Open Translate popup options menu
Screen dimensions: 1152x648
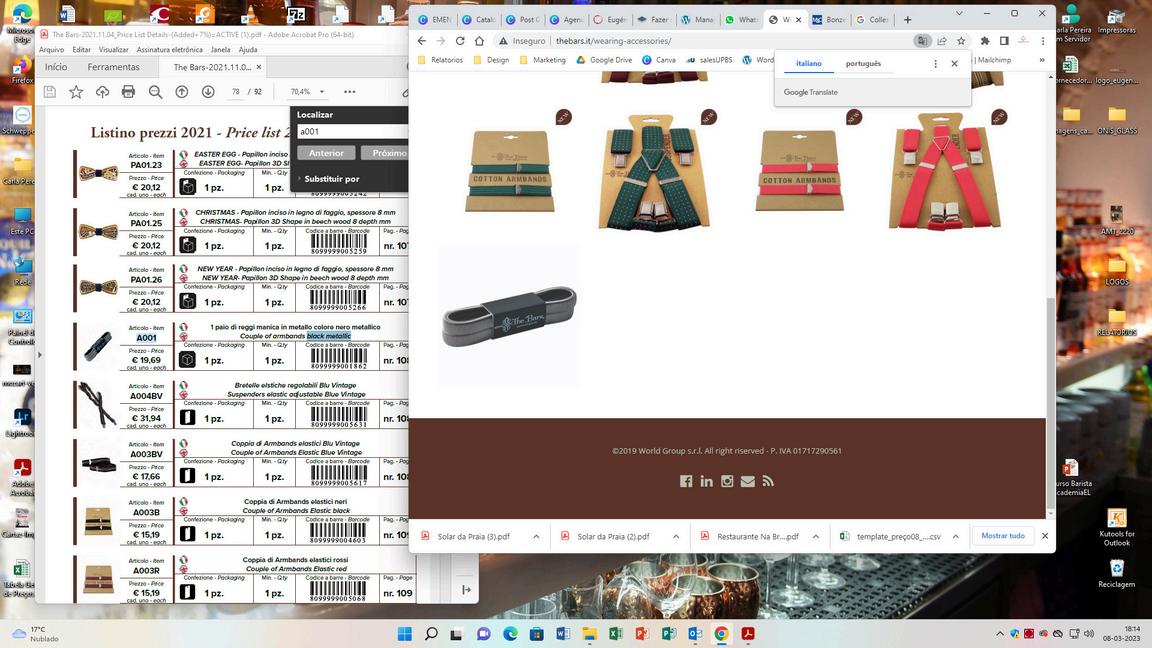click(x=935, y=64)
